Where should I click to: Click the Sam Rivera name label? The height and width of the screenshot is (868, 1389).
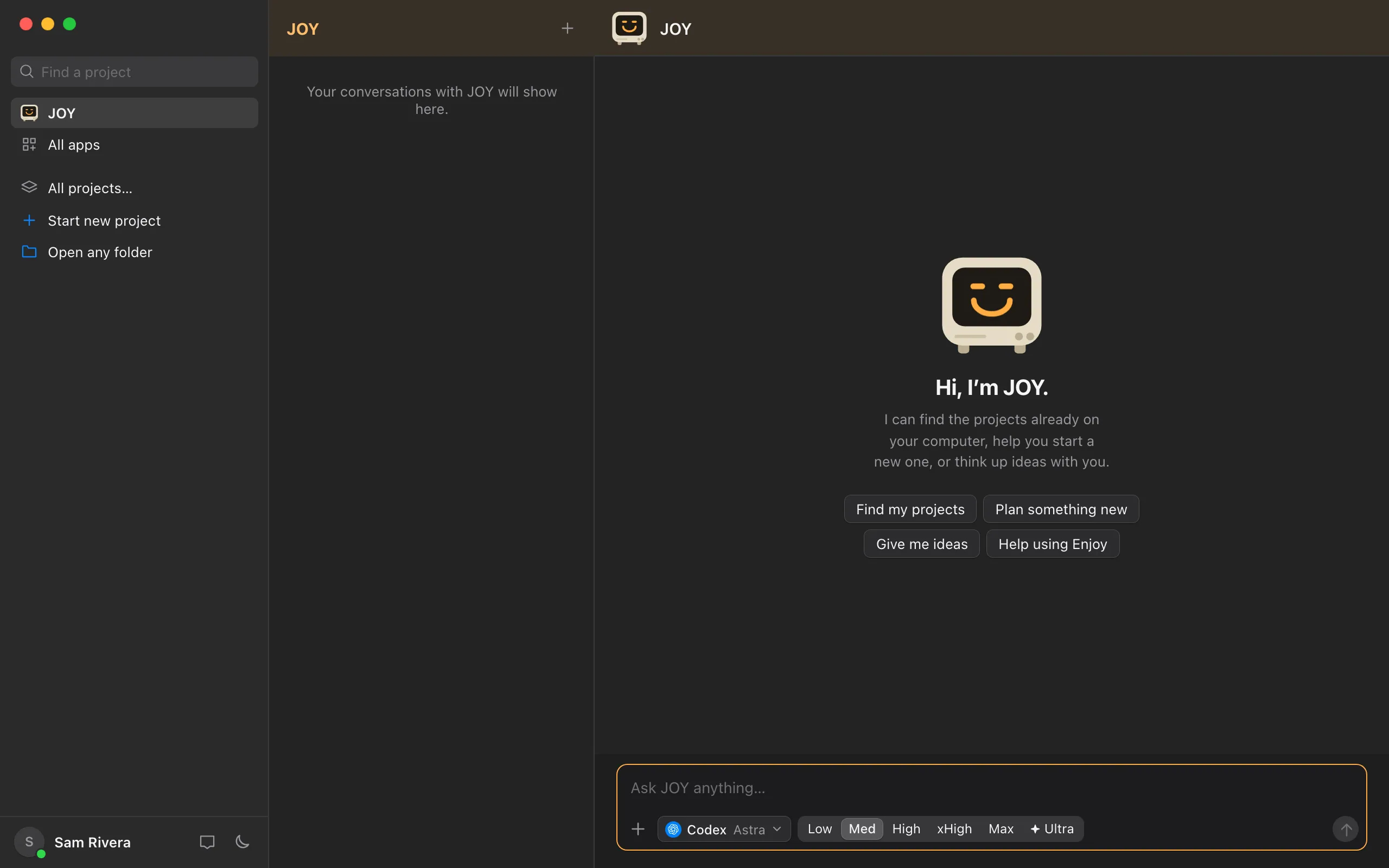[x=92, y=842]
